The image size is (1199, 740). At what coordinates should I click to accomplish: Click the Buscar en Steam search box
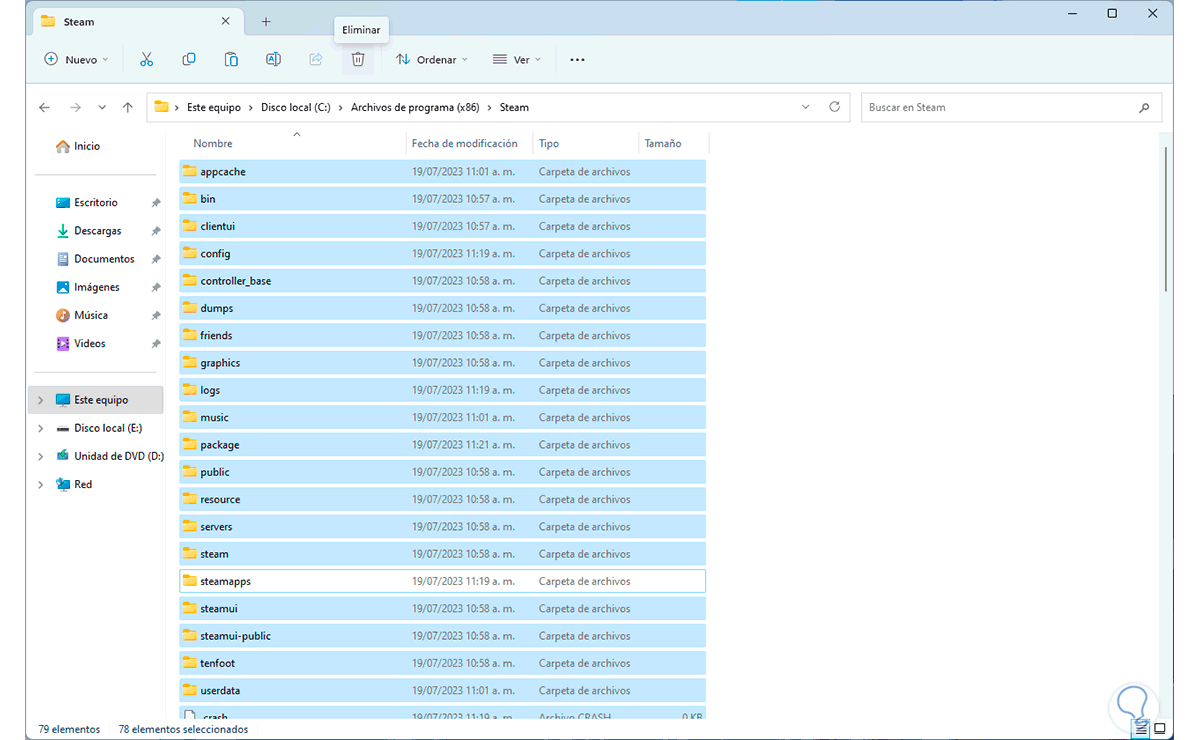click(x=1000, y=107)
